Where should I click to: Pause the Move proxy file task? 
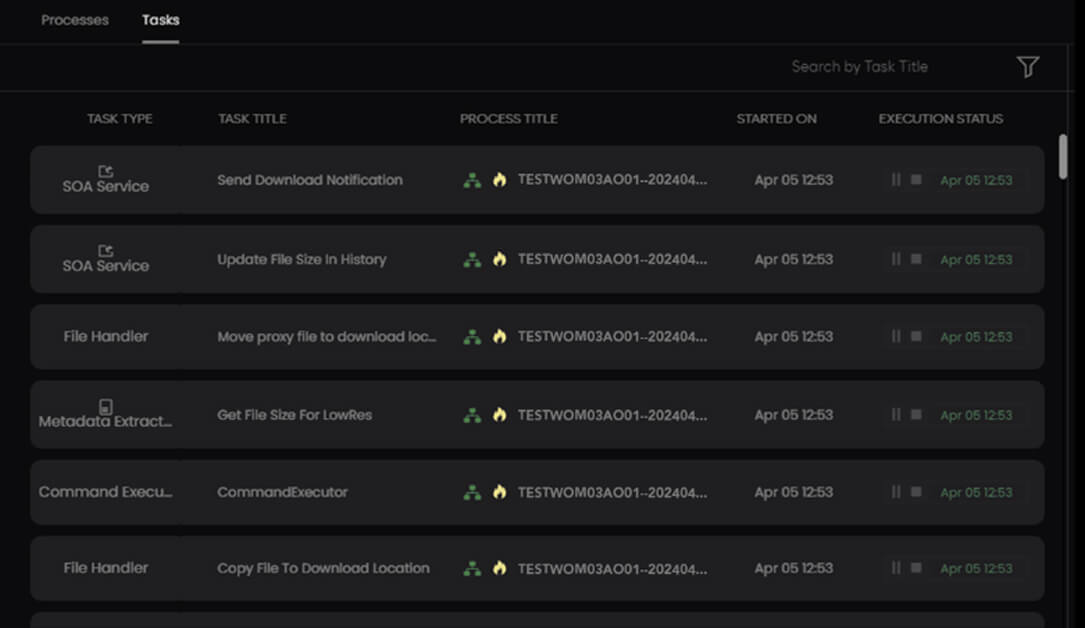(x=896, y=336)
